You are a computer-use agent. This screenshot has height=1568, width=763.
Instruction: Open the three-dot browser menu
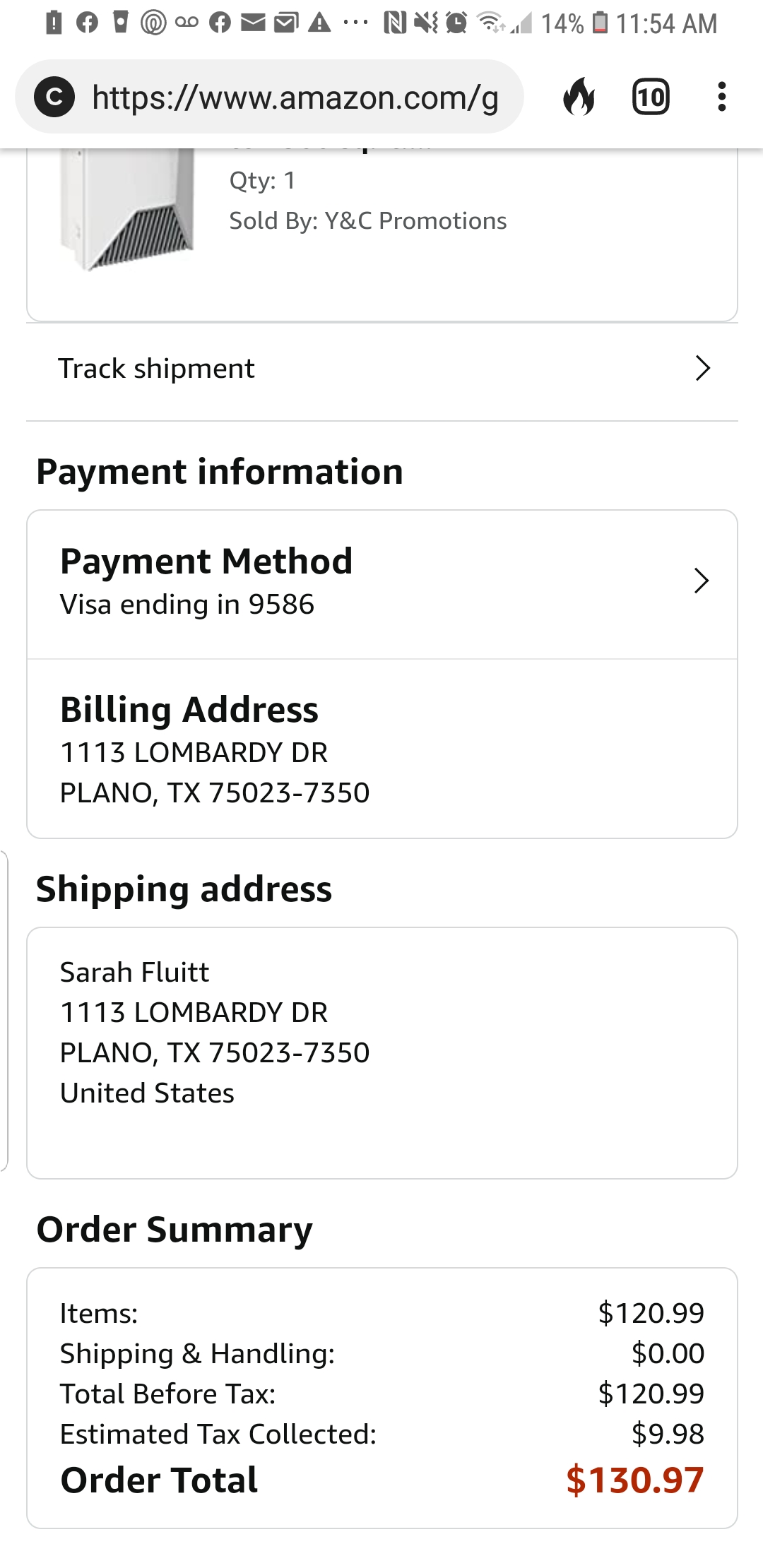click(721, 97)
